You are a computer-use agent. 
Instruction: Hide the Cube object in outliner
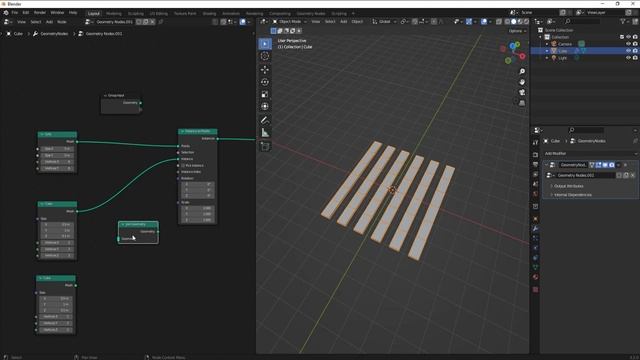click(628, 51)
